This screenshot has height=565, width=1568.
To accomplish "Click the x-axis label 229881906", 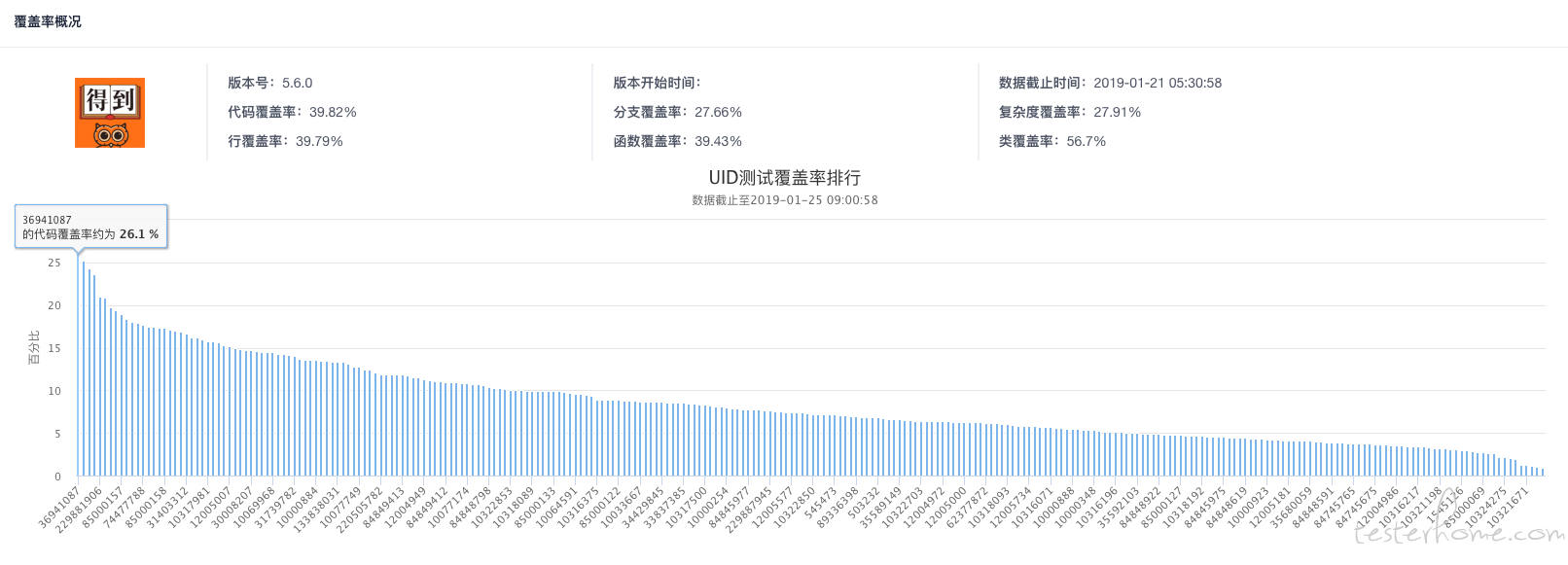I will pos(80,509).
